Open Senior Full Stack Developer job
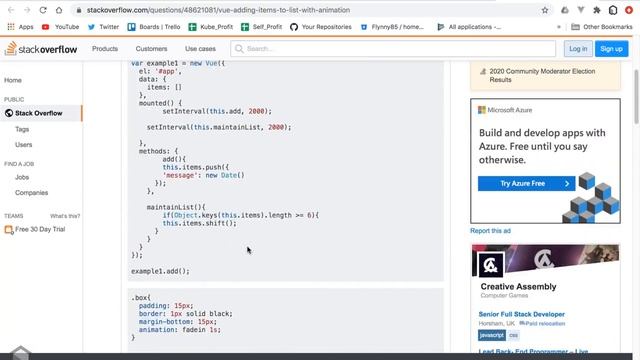 (522, 314)
